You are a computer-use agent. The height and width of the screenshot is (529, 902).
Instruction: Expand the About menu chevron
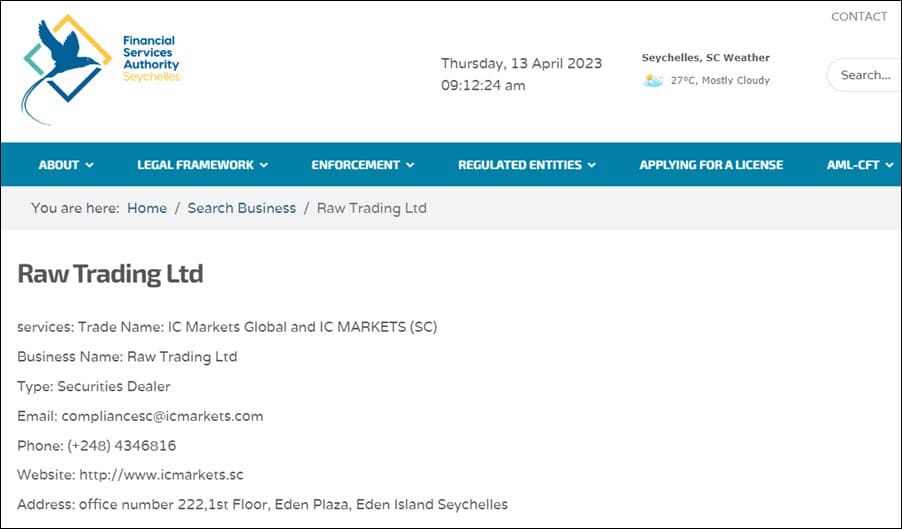point(90,165)
